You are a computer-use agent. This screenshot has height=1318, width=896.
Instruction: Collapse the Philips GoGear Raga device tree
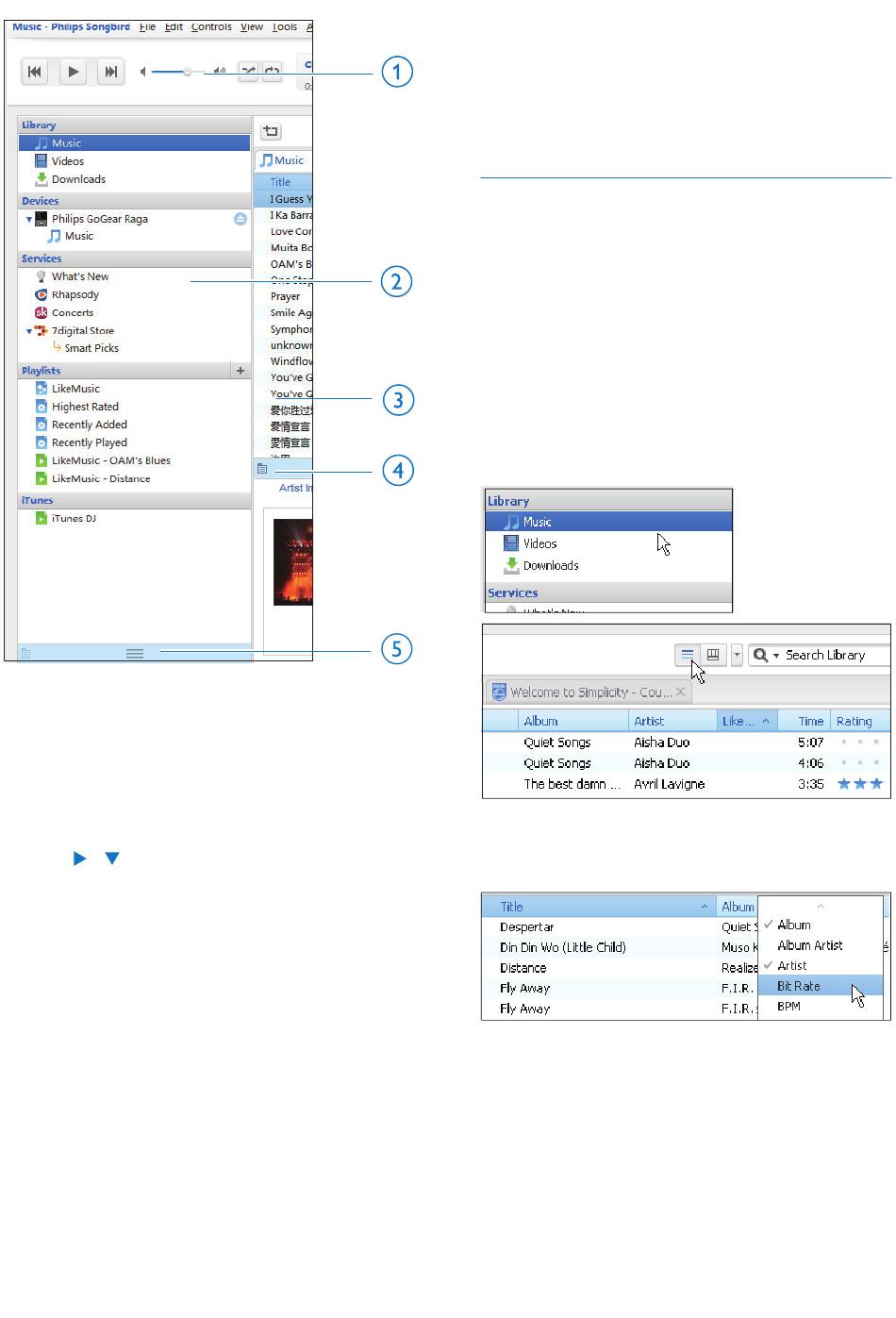(x=29, y=219)
